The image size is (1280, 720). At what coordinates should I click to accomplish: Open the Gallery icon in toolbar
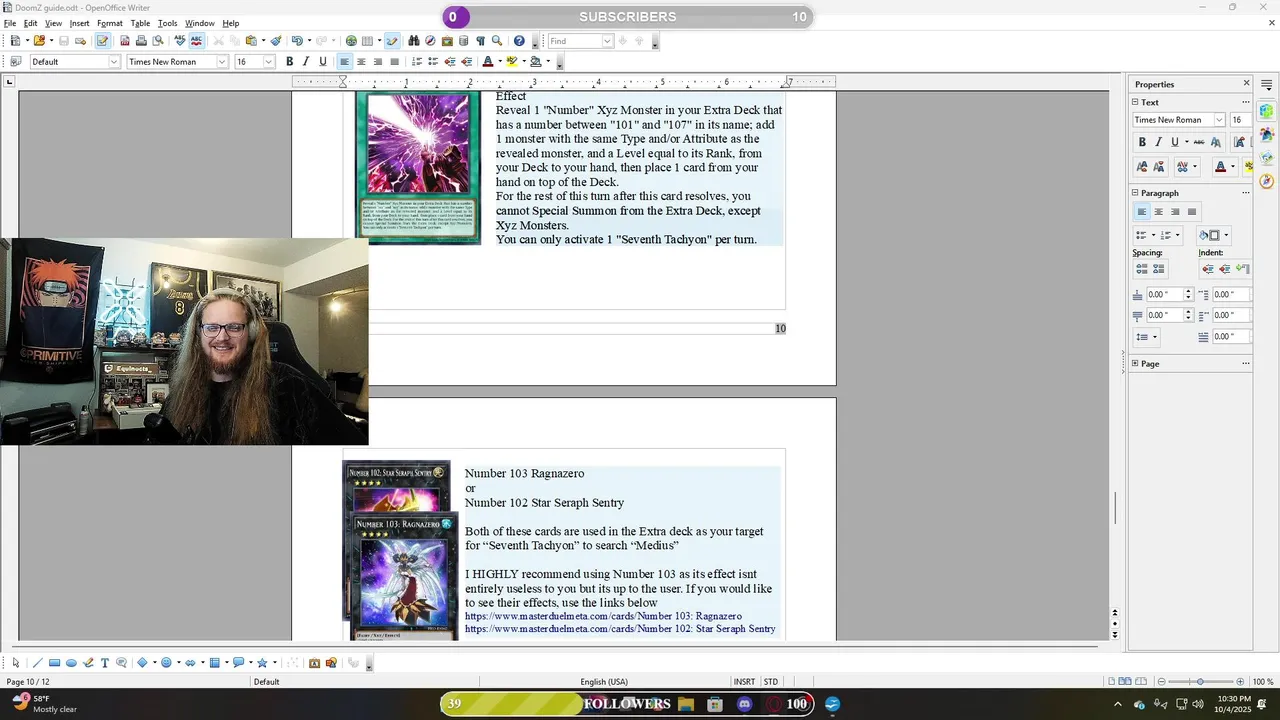(x=447, y=41)
